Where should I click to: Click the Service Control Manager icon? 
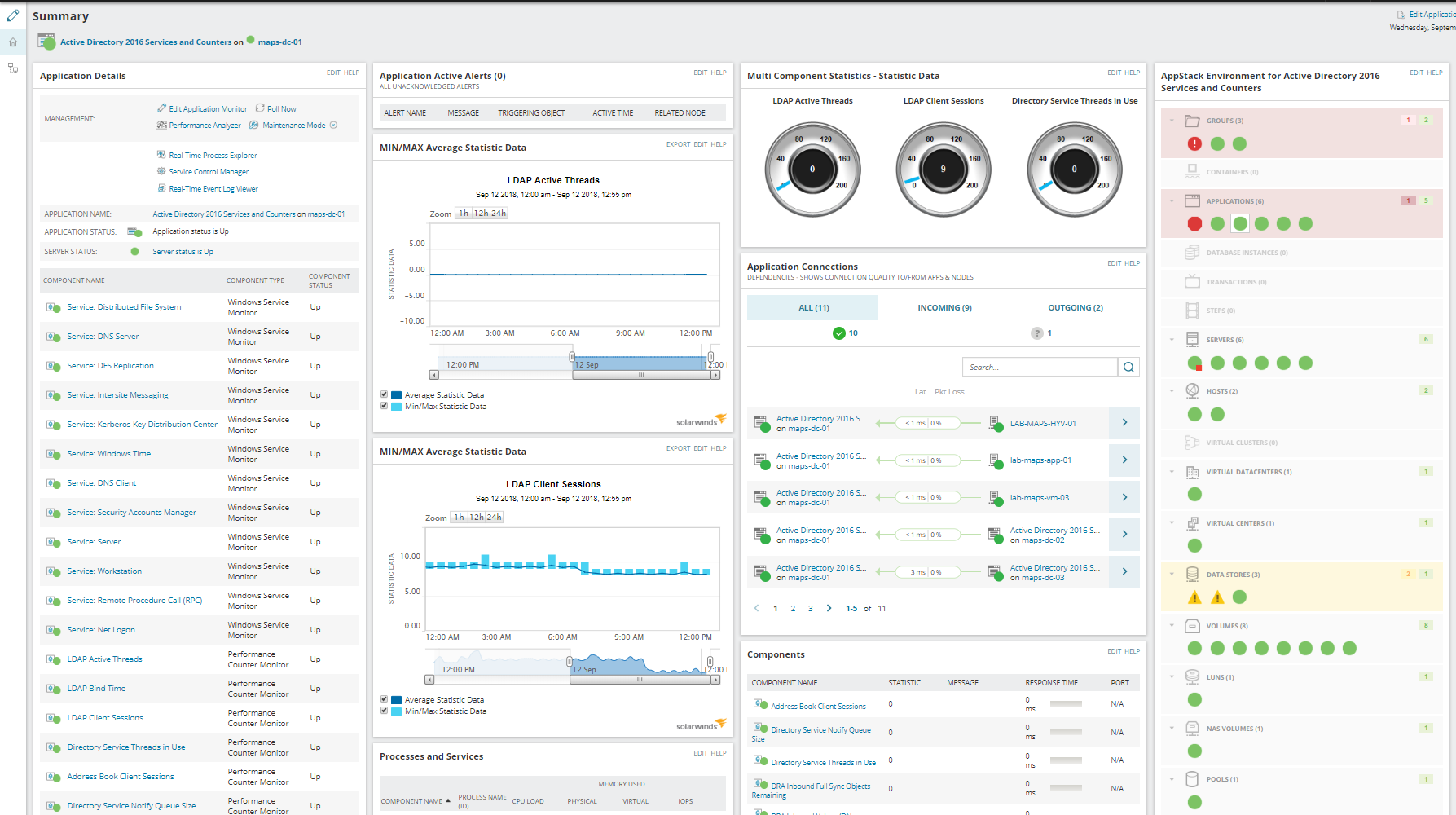click(x=161, y=171)
